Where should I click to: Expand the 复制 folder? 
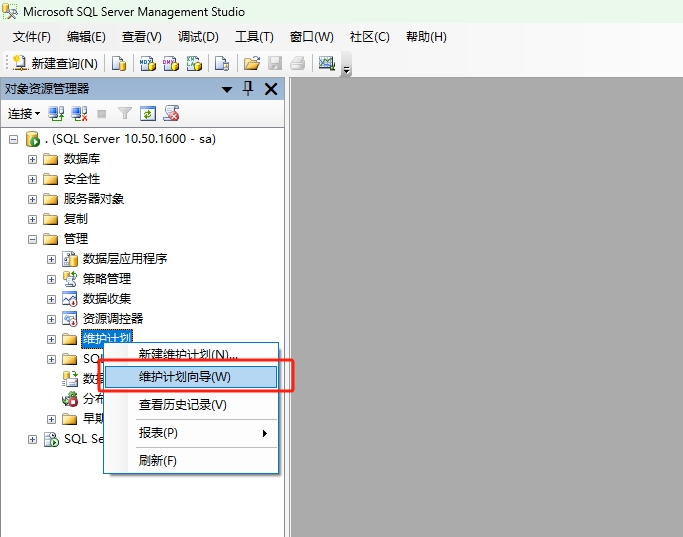[32, 219]
